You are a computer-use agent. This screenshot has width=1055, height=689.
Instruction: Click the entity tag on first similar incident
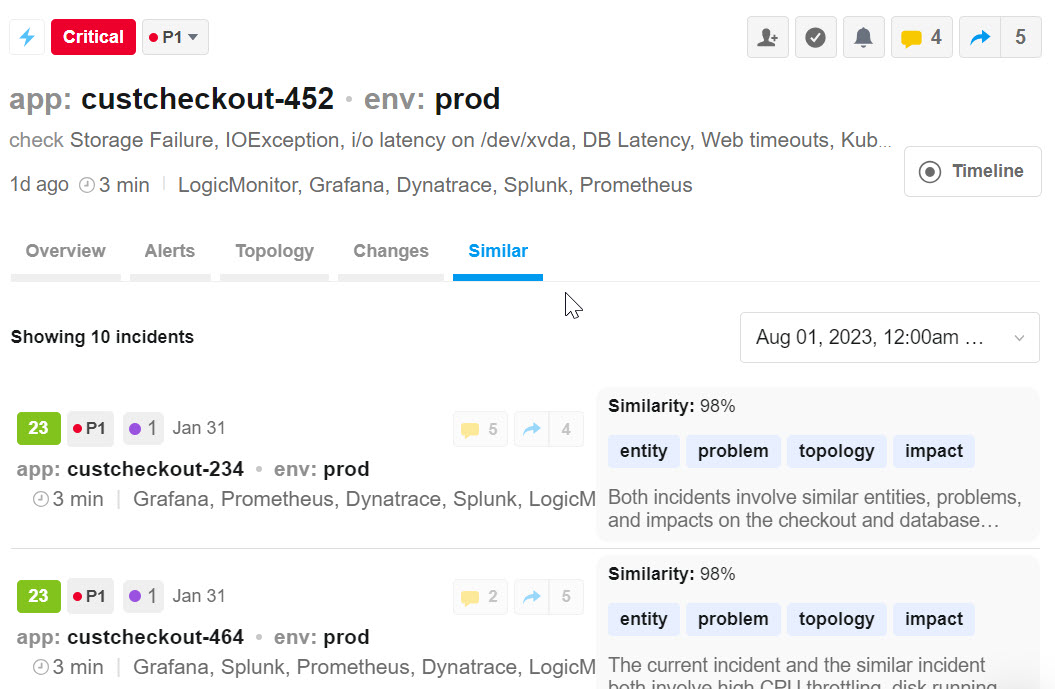[643, 451]
